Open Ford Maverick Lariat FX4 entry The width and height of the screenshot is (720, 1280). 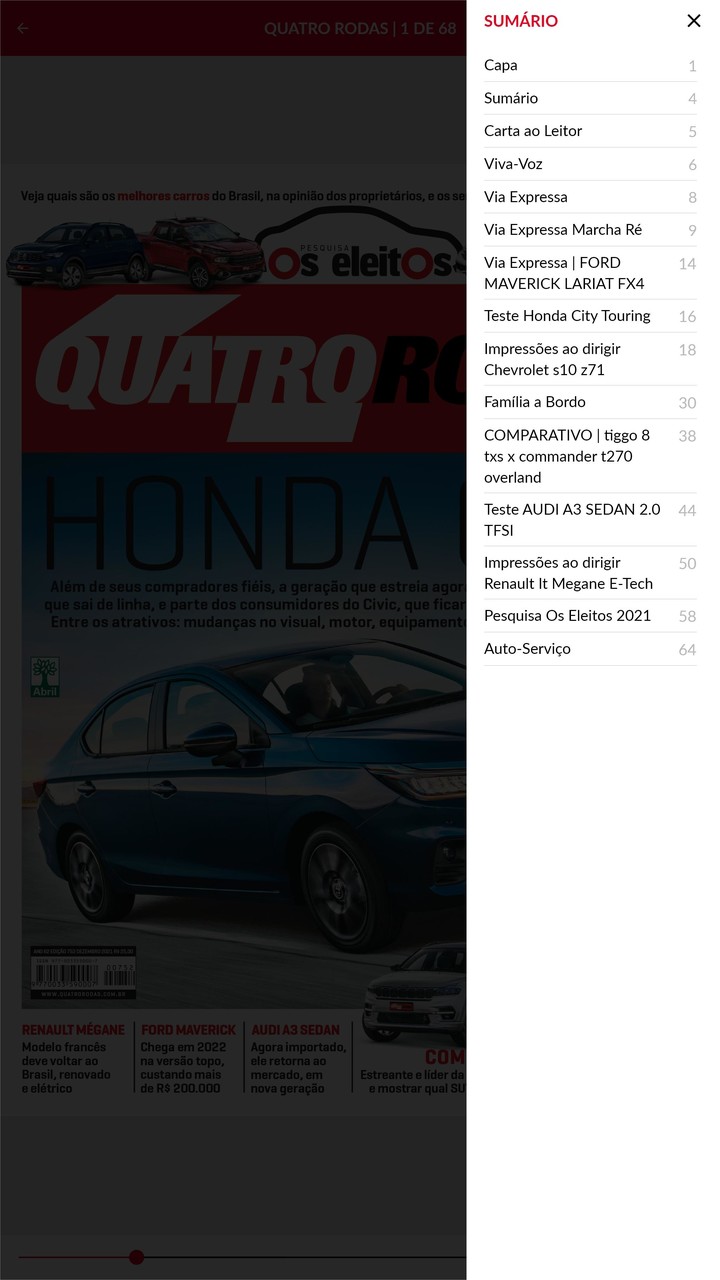coord(590,273)
